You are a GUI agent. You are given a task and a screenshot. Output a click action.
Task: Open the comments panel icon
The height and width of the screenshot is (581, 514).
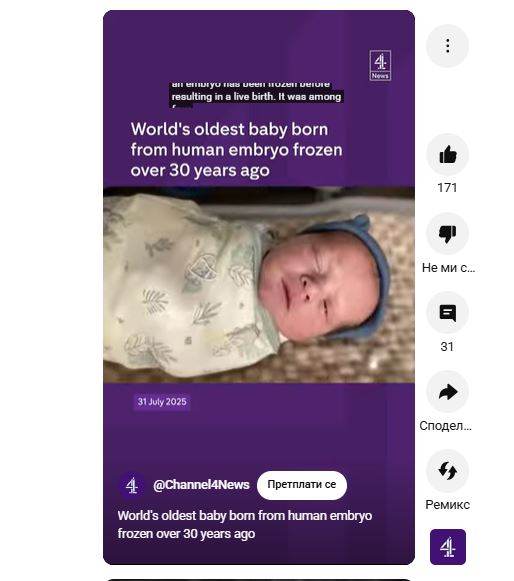click(x=447, y=313)
